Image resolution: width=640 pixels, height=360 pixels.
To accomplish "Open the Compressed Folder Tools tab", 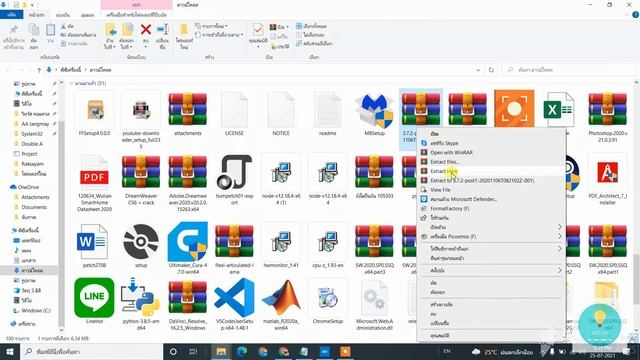I will tap(136, 15).
